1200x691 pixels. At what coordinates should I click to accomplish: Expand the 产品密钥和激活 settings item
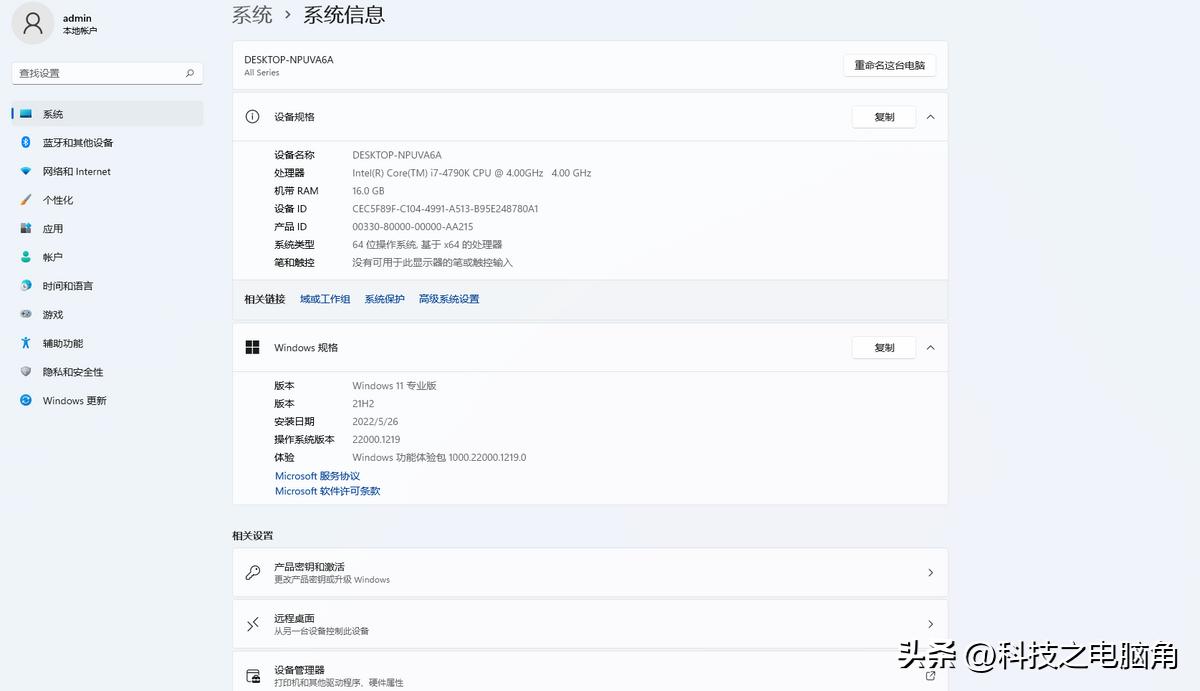pyautogui.click(x=590, y=571)
